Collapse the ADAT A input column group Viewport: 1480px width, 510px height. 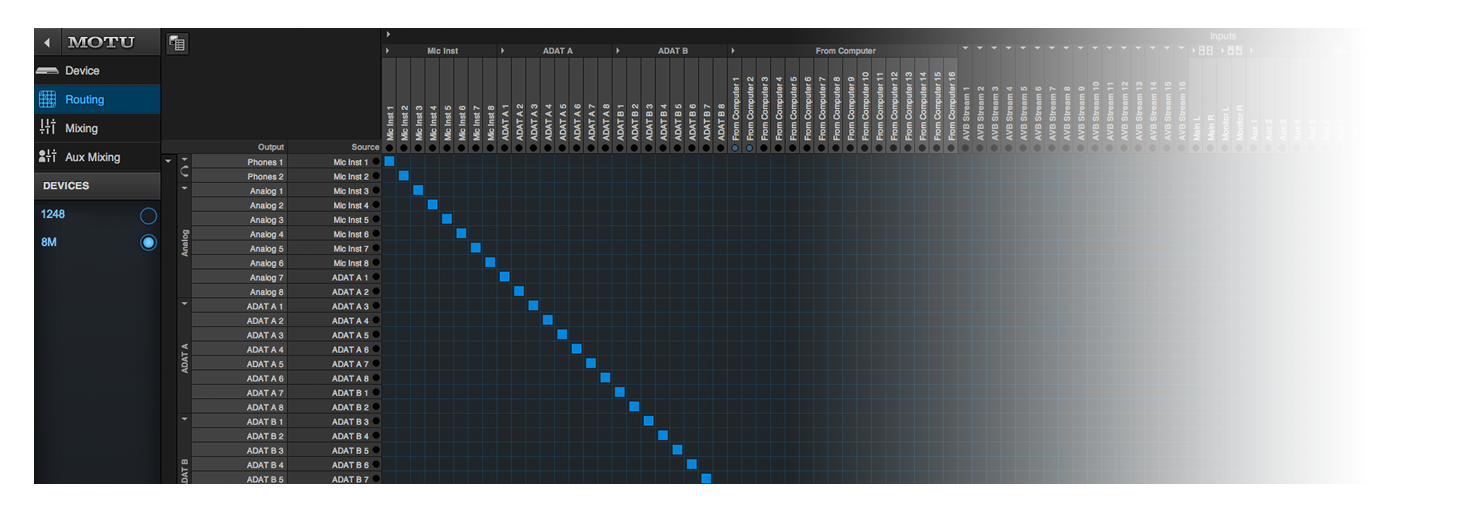point(502,51)
